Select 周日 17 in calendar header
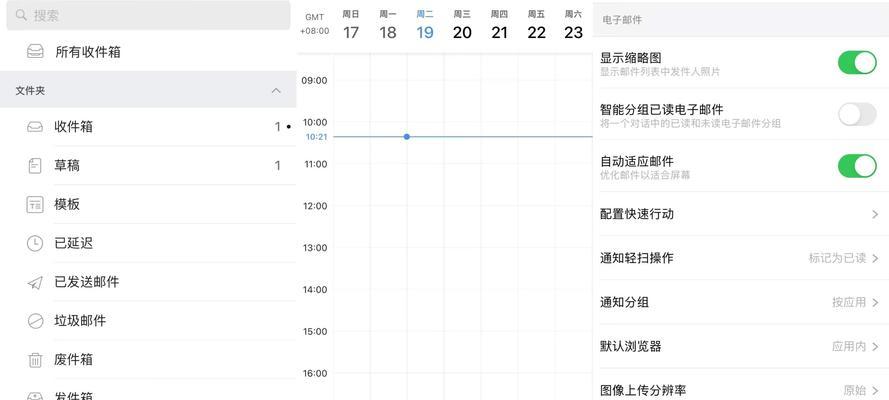Image resolution: width=889 pixels, height=400 pixels. click(x=351, y=25)
